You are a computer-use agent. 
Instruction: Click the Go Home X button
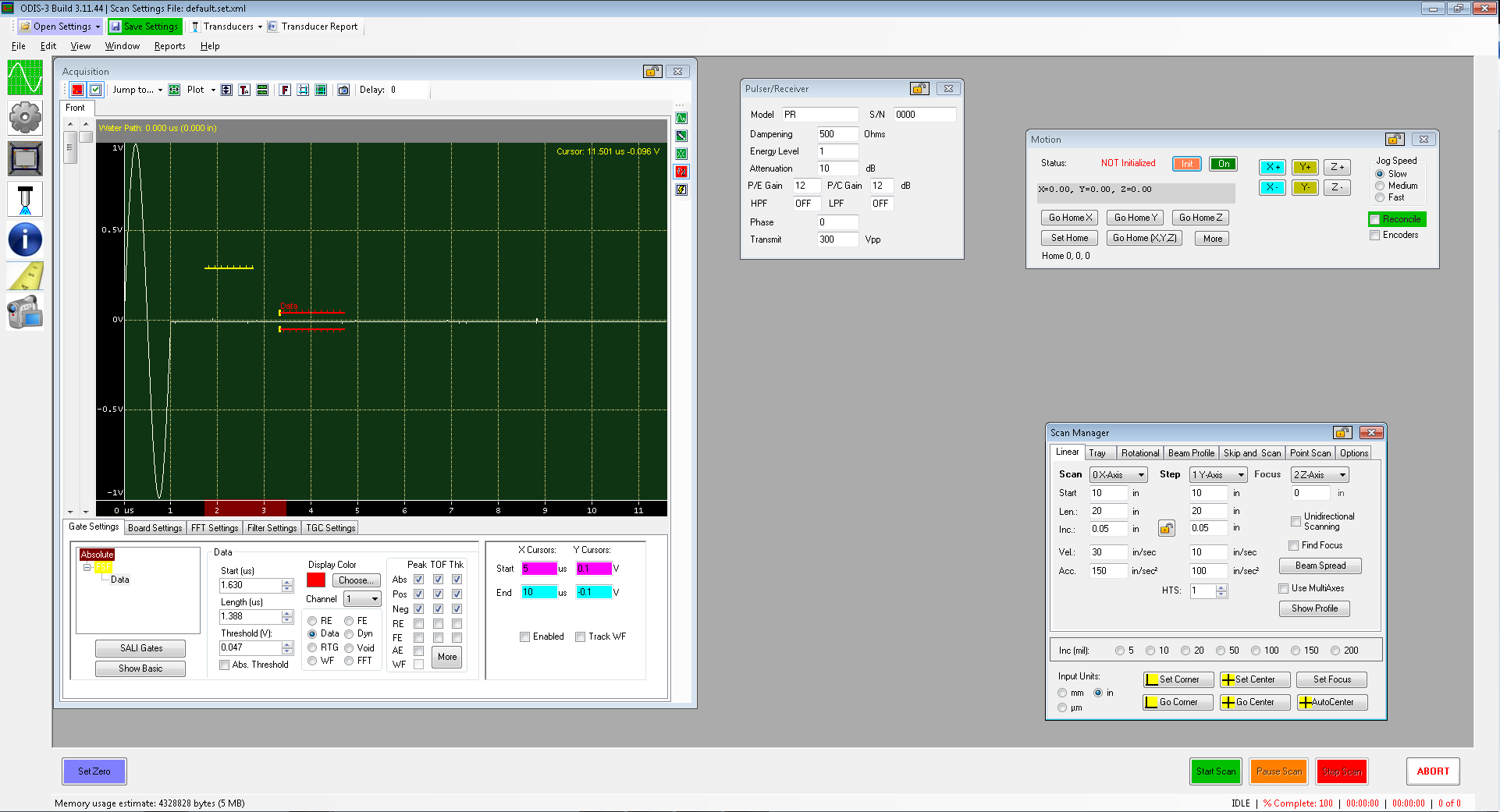click(1070, 218)
